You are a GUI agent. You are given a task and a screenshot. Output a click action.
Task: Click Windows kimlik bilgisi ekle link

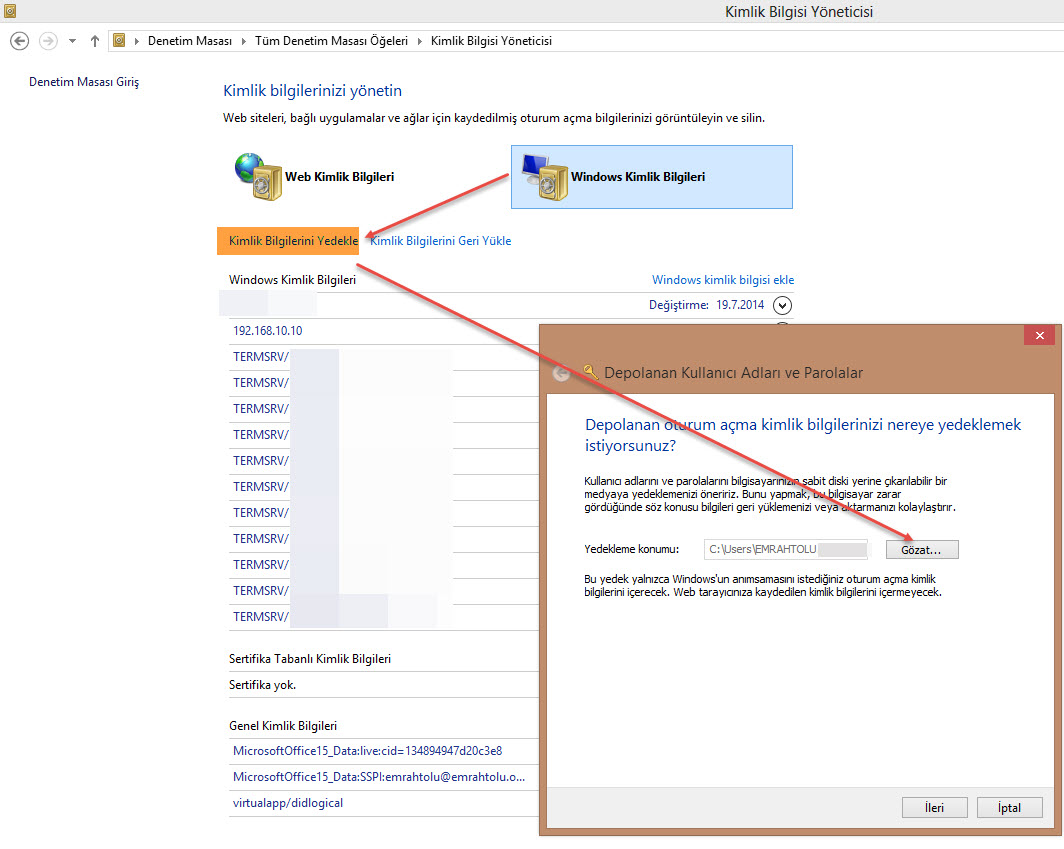pos(723,280)
